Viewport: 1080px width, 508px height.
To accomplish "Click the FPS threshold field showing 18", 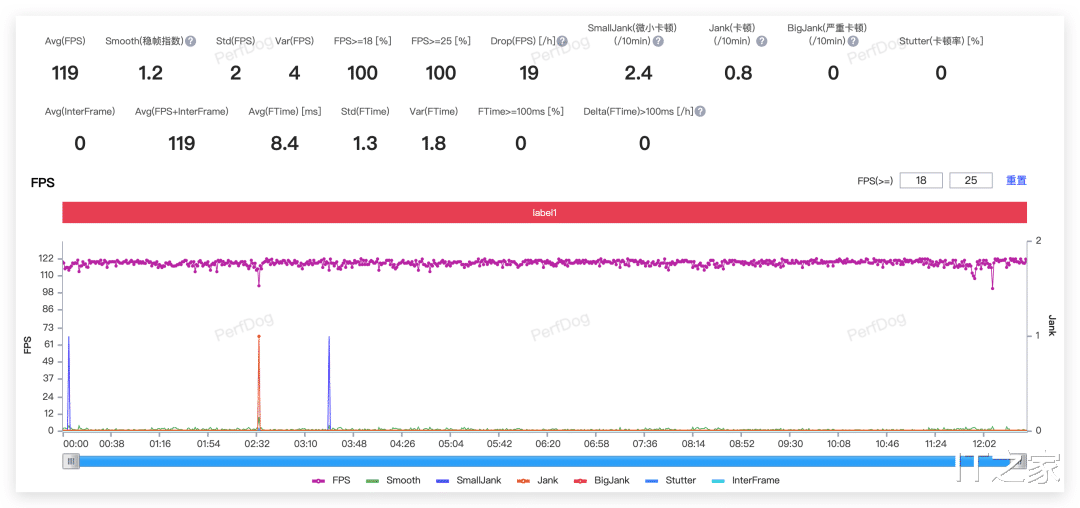I will (x=921, y=180).
